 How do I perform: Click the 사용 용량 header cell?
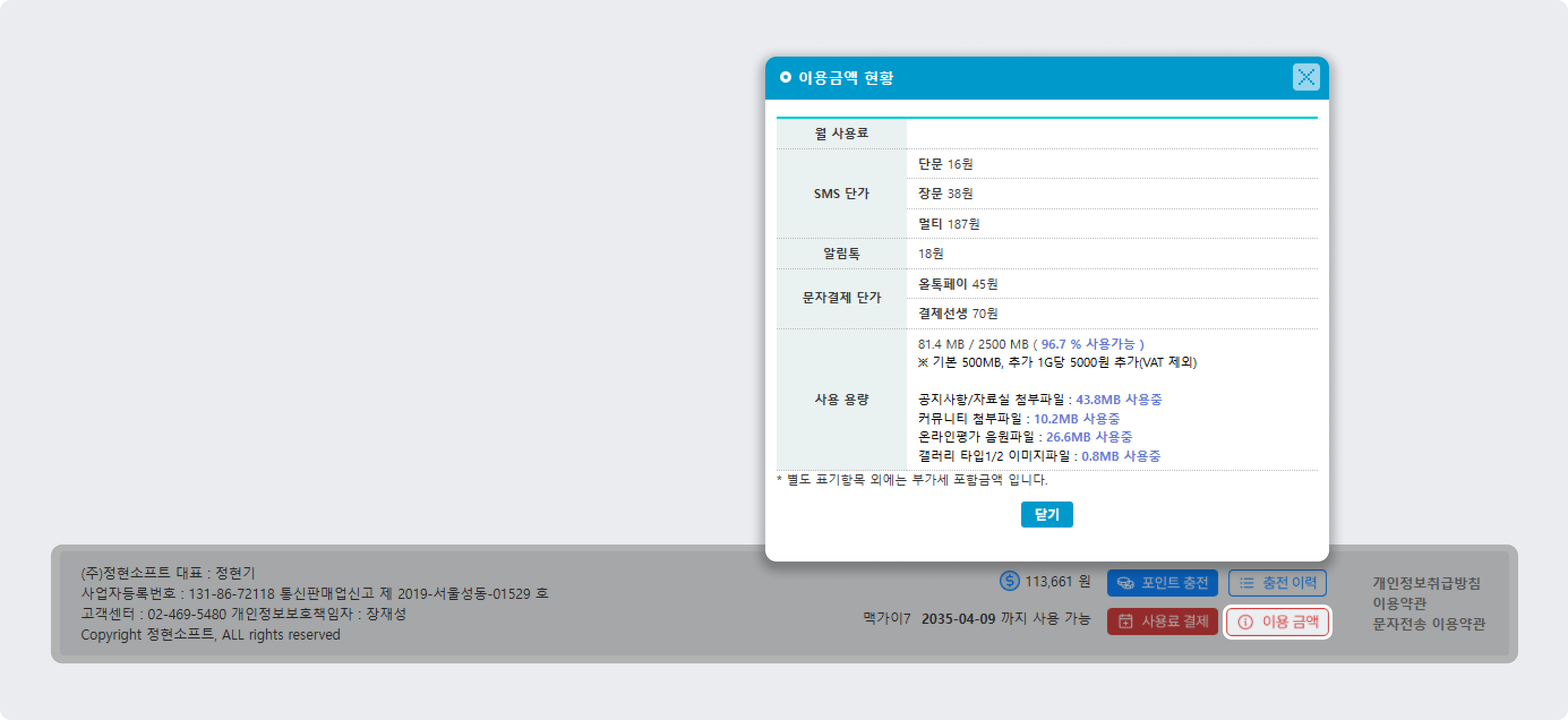point(841,400)
